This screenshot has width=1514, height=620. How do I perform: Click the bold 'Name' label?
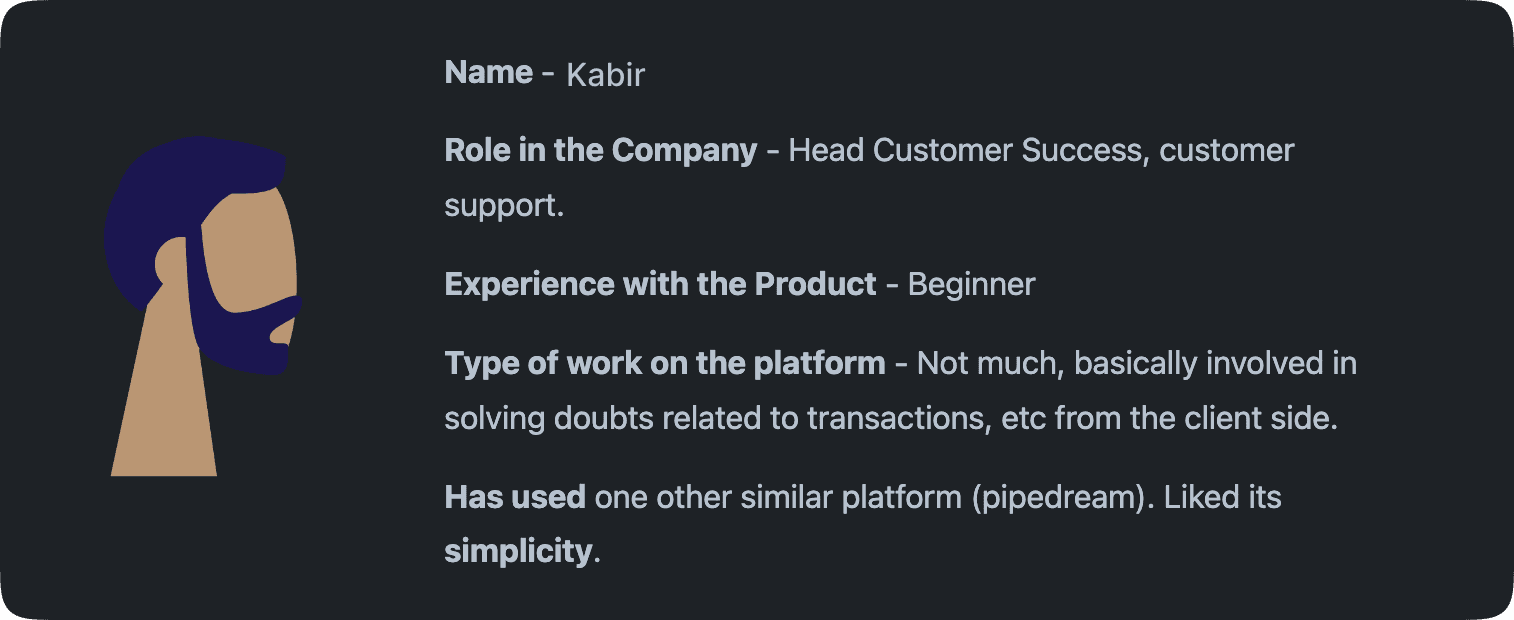[488, 72]
